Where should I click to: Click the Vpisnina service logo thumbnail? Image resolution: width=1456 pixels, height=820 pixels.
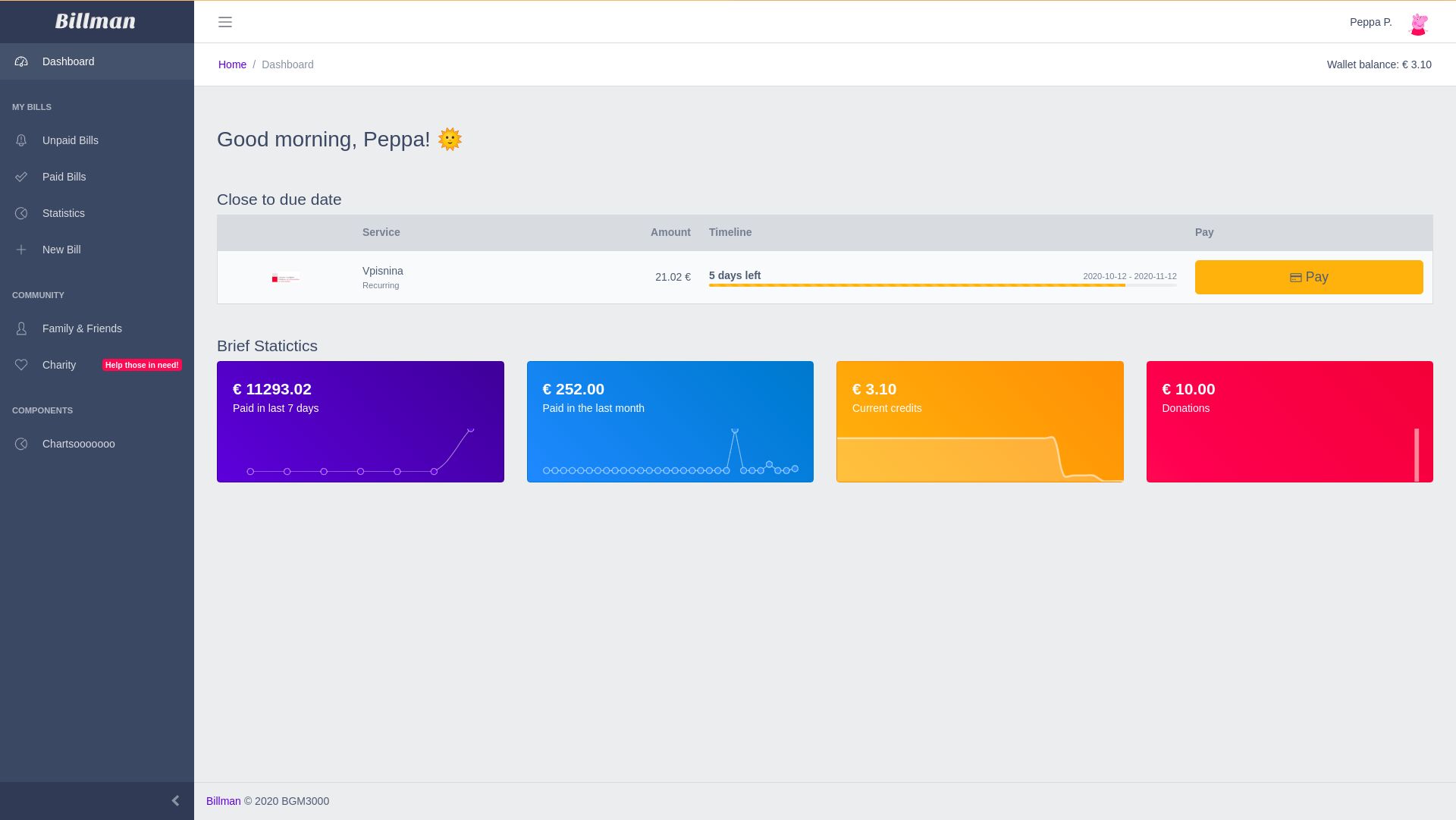pyautogui.click(x=286, y=278)
